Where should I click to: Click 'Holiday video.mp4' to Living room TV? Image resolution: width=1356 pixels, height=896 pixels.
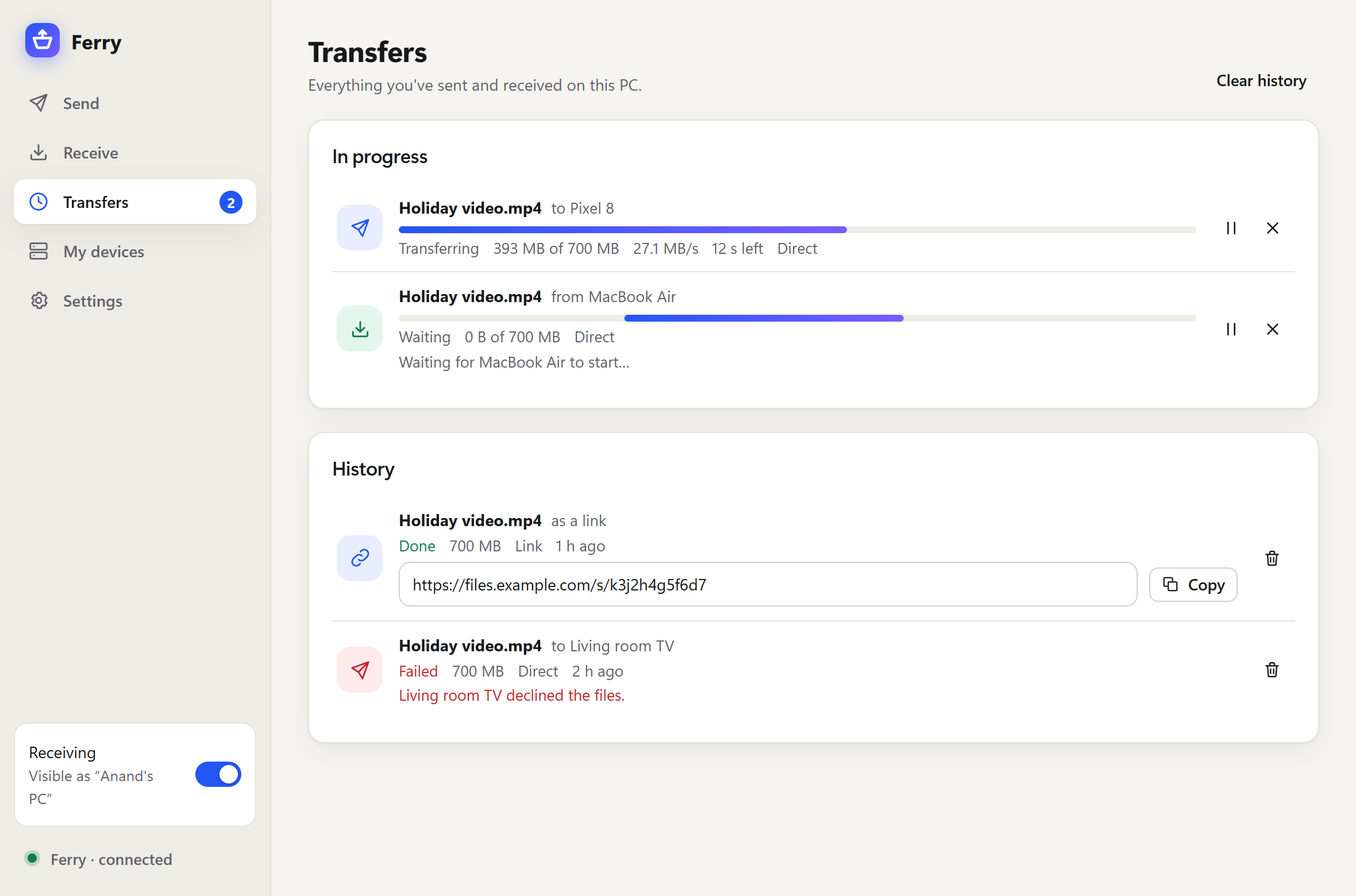[470, 646]
